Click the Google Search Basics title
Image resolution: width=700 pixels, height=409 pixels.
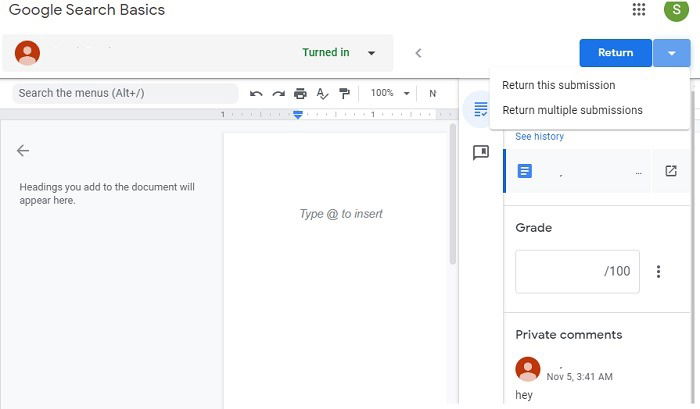click(x=87, y=10)
